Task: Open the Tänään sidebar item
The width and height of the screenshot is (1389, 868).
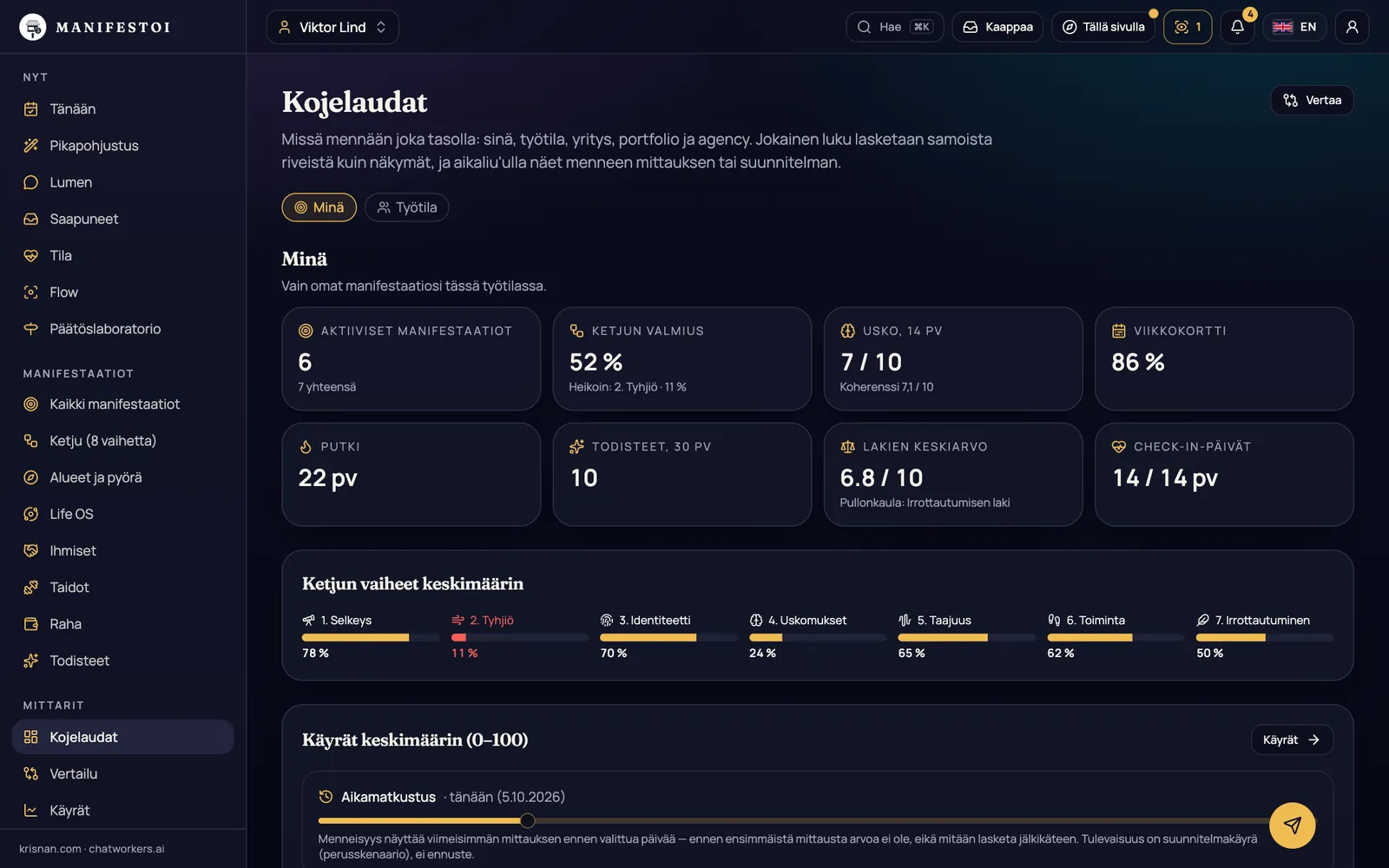Action: (122, 109)
